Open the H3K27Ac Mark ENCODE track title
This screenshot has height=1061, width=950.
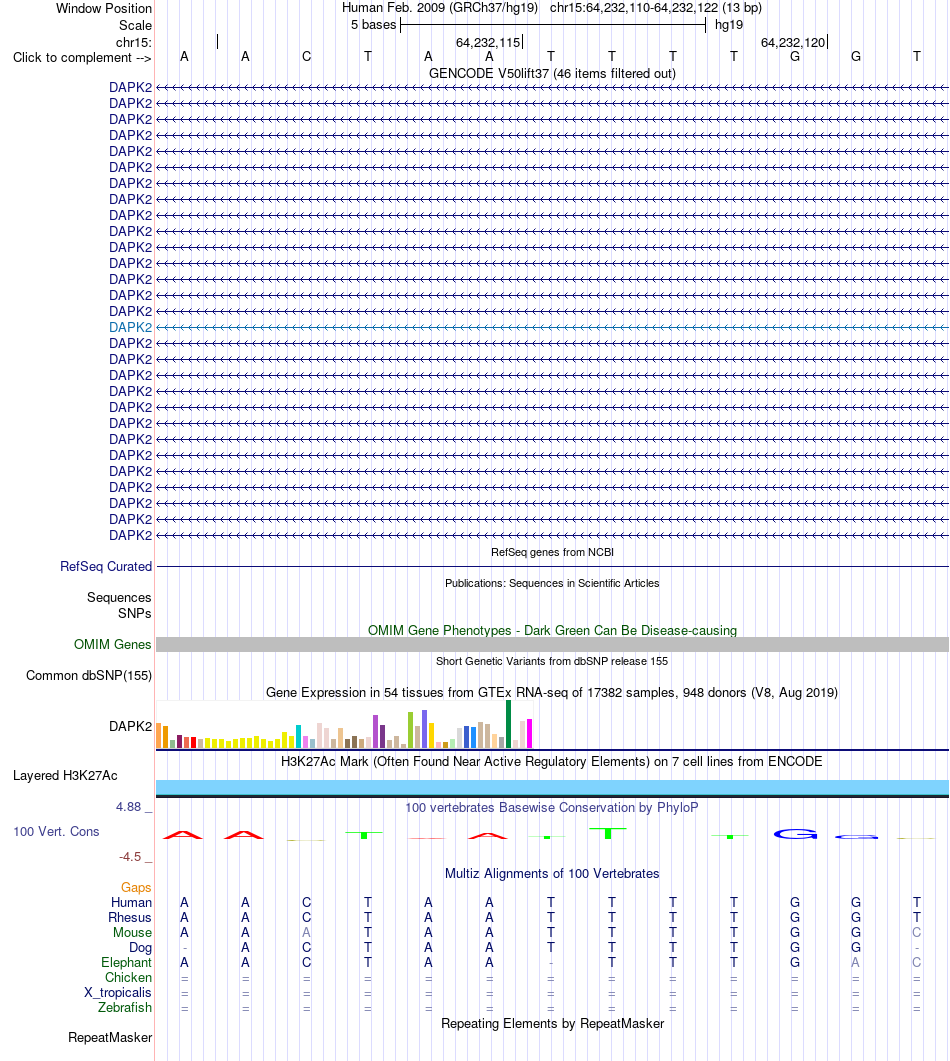click(x=552, y=761)
